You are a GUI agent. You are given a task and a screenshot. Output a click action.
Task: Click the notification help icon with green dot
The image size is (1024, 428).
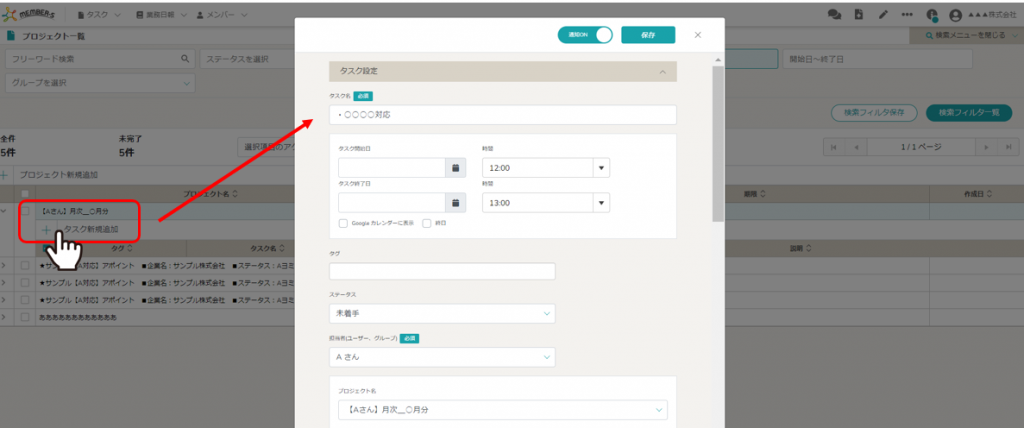(932, 15)
